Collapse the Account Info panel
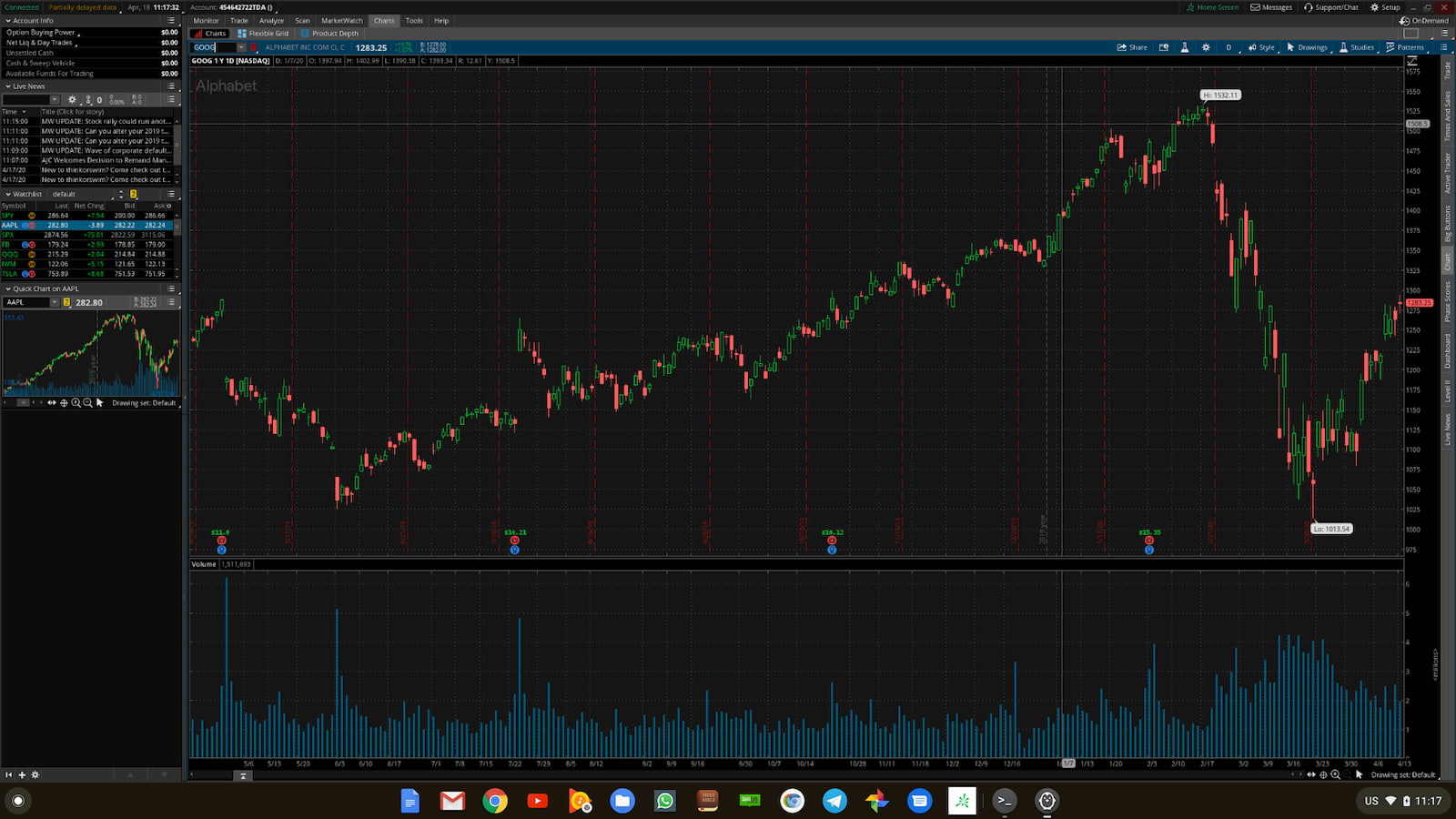The height and width of the screenshot is (819, 1456). point(7,20)
